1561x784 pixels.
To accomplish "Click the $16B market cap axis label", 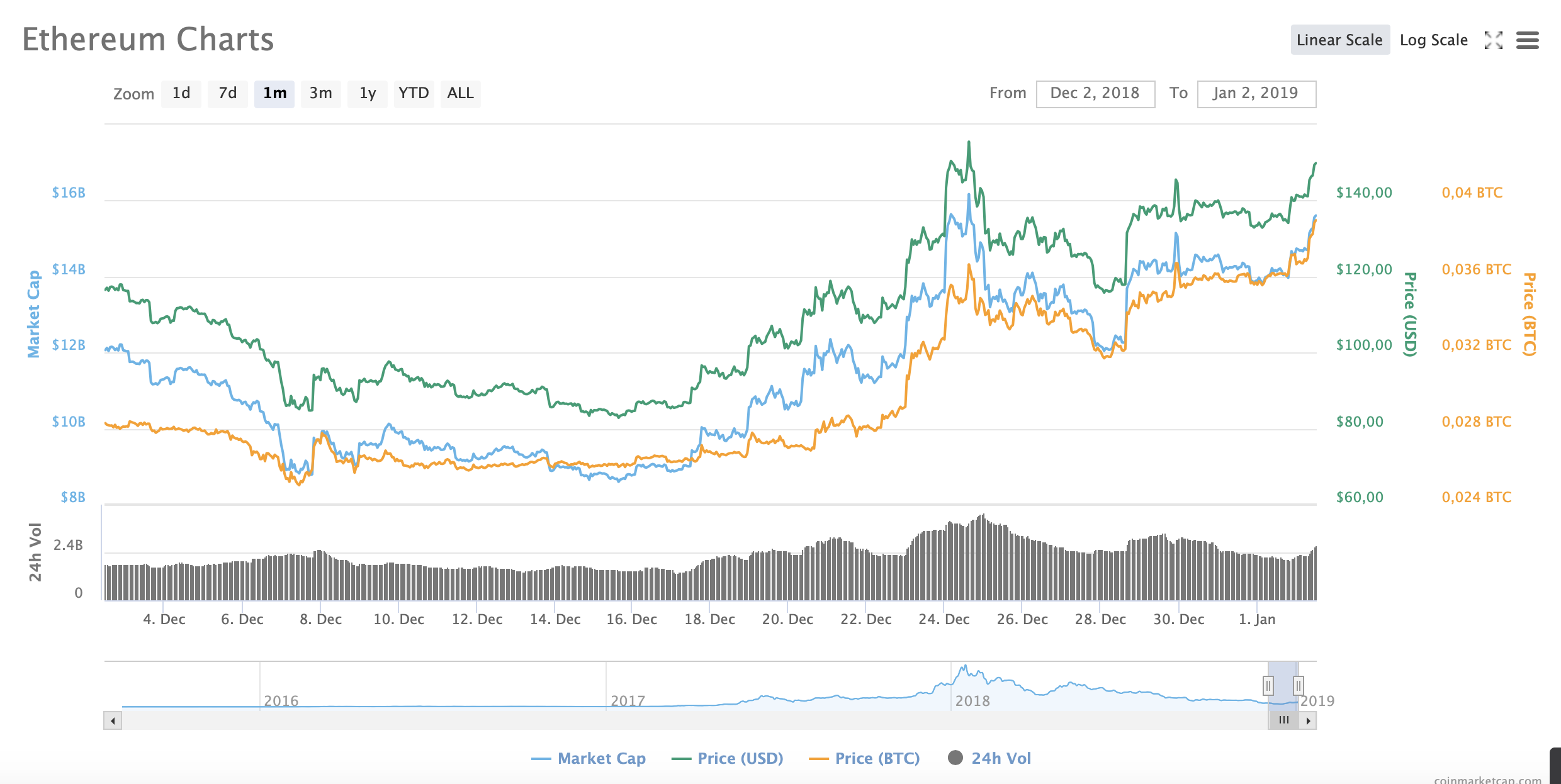I will tap(69, 193).
